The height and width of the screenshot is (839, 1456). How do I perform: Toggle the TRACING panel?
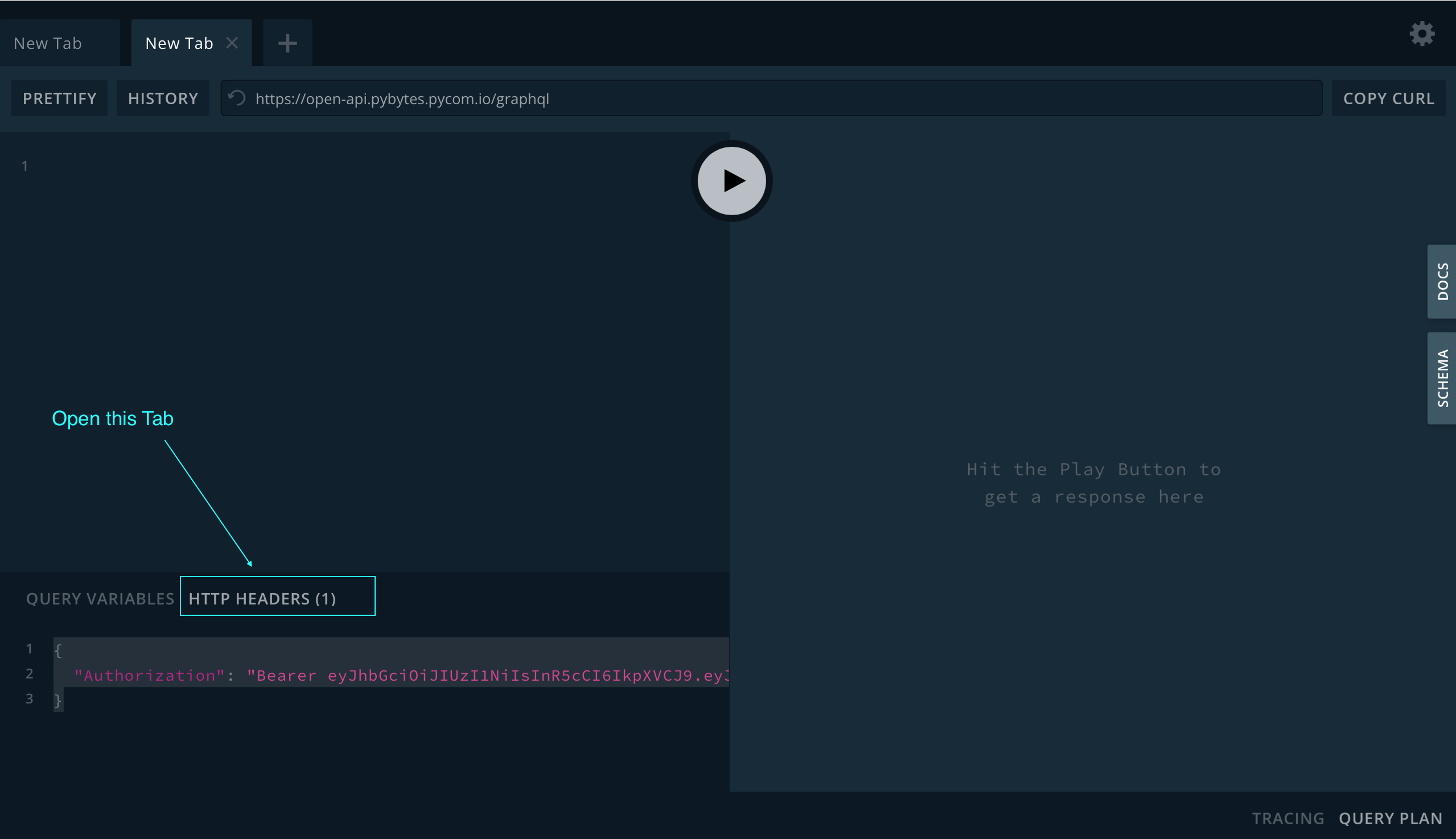pyautogui.click(x=1288, y=818)
